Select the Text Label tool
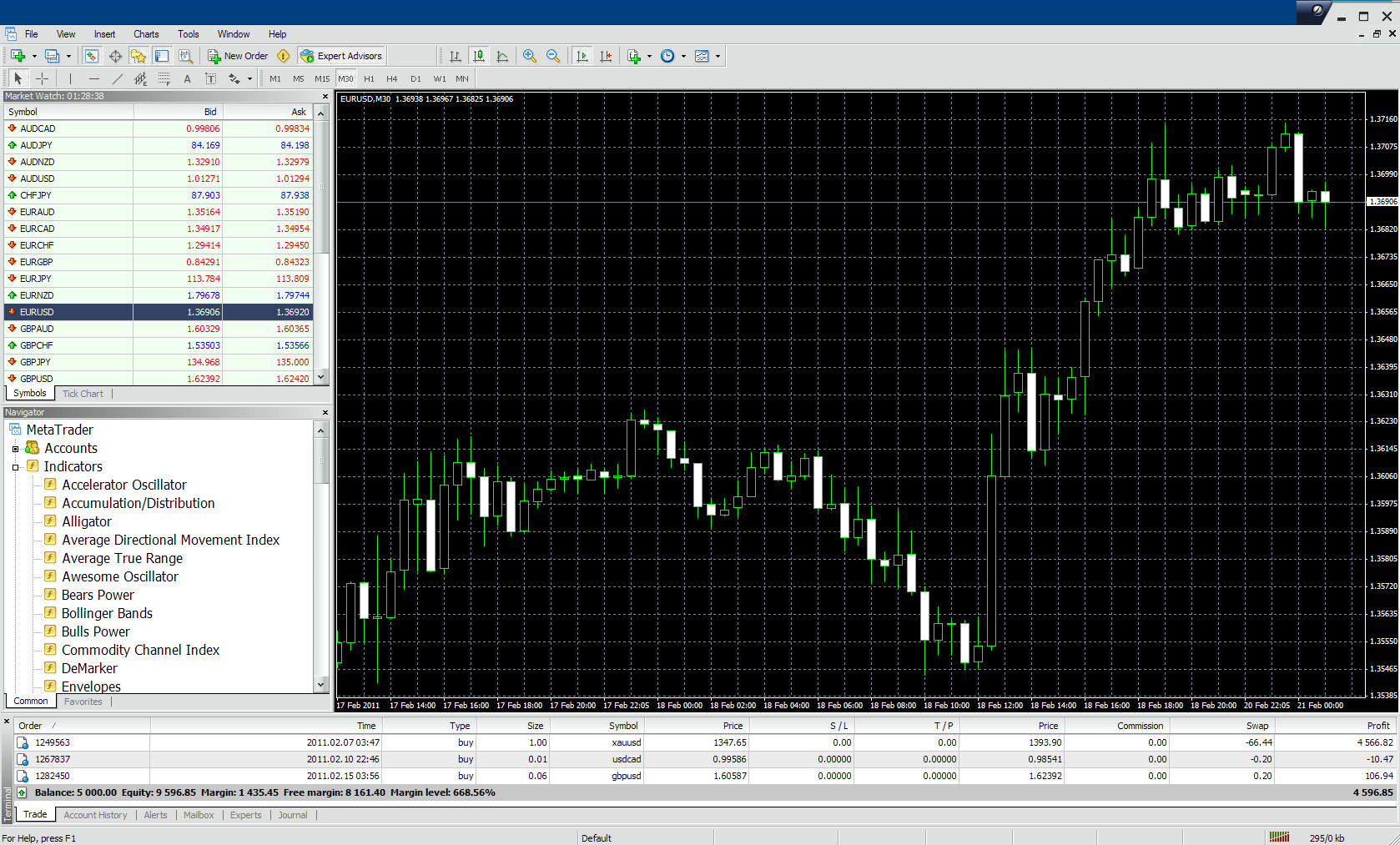 [211, 78]
